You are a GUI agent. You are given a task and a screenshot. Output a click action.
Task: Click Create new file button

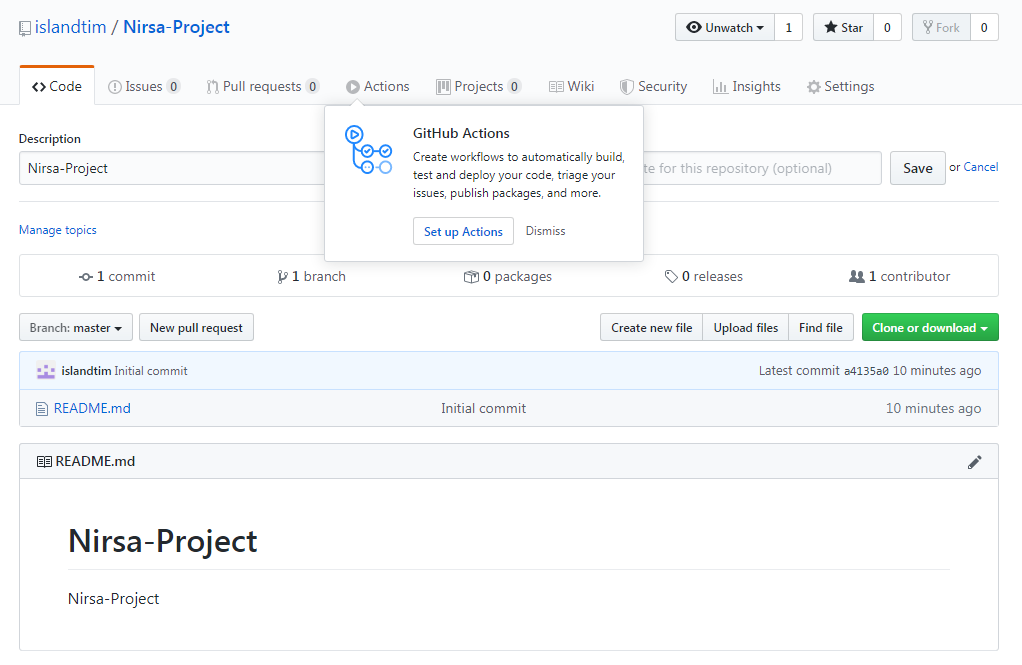(x=652, y=327)
